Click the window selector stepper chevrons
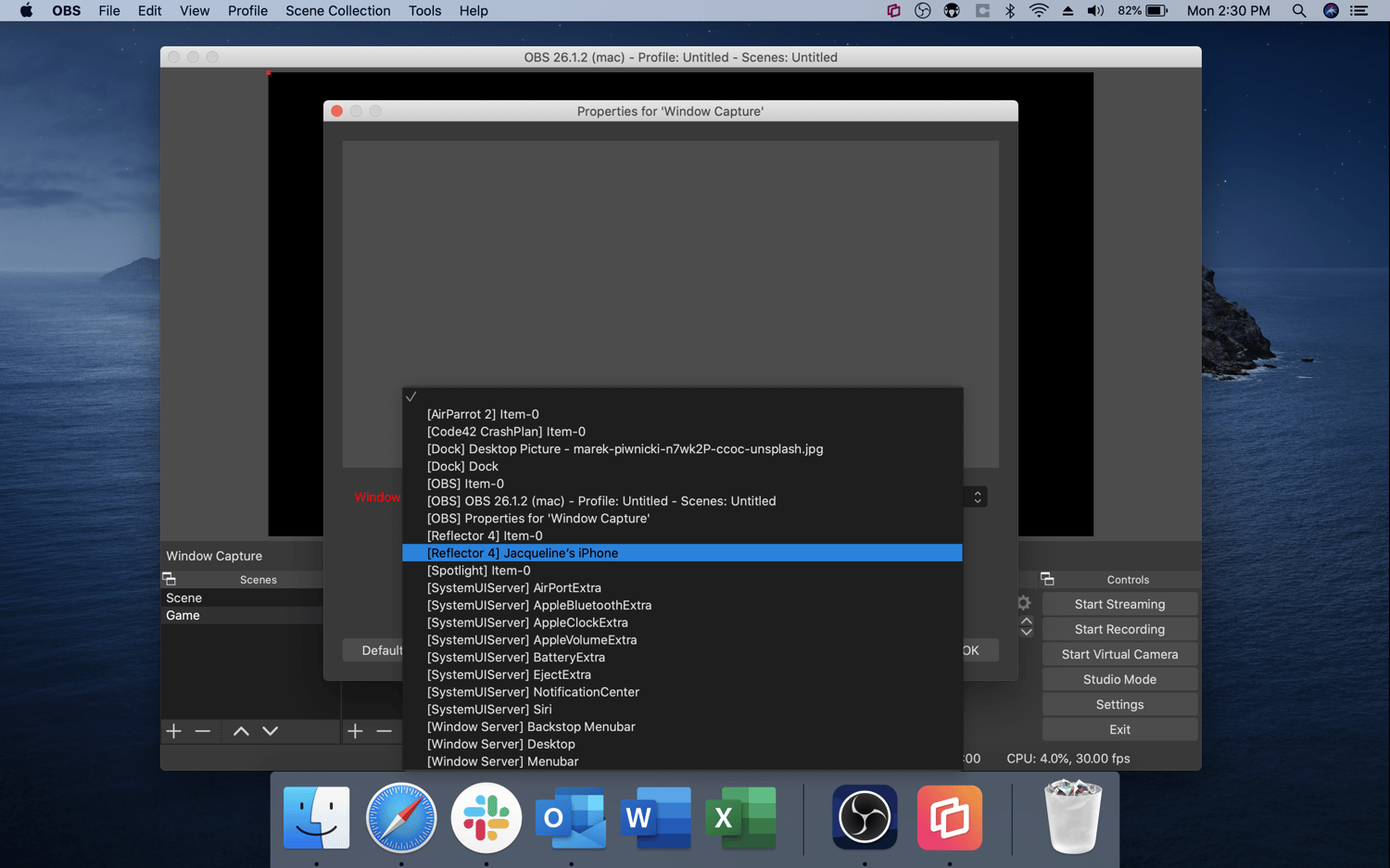 pos(976,497)
